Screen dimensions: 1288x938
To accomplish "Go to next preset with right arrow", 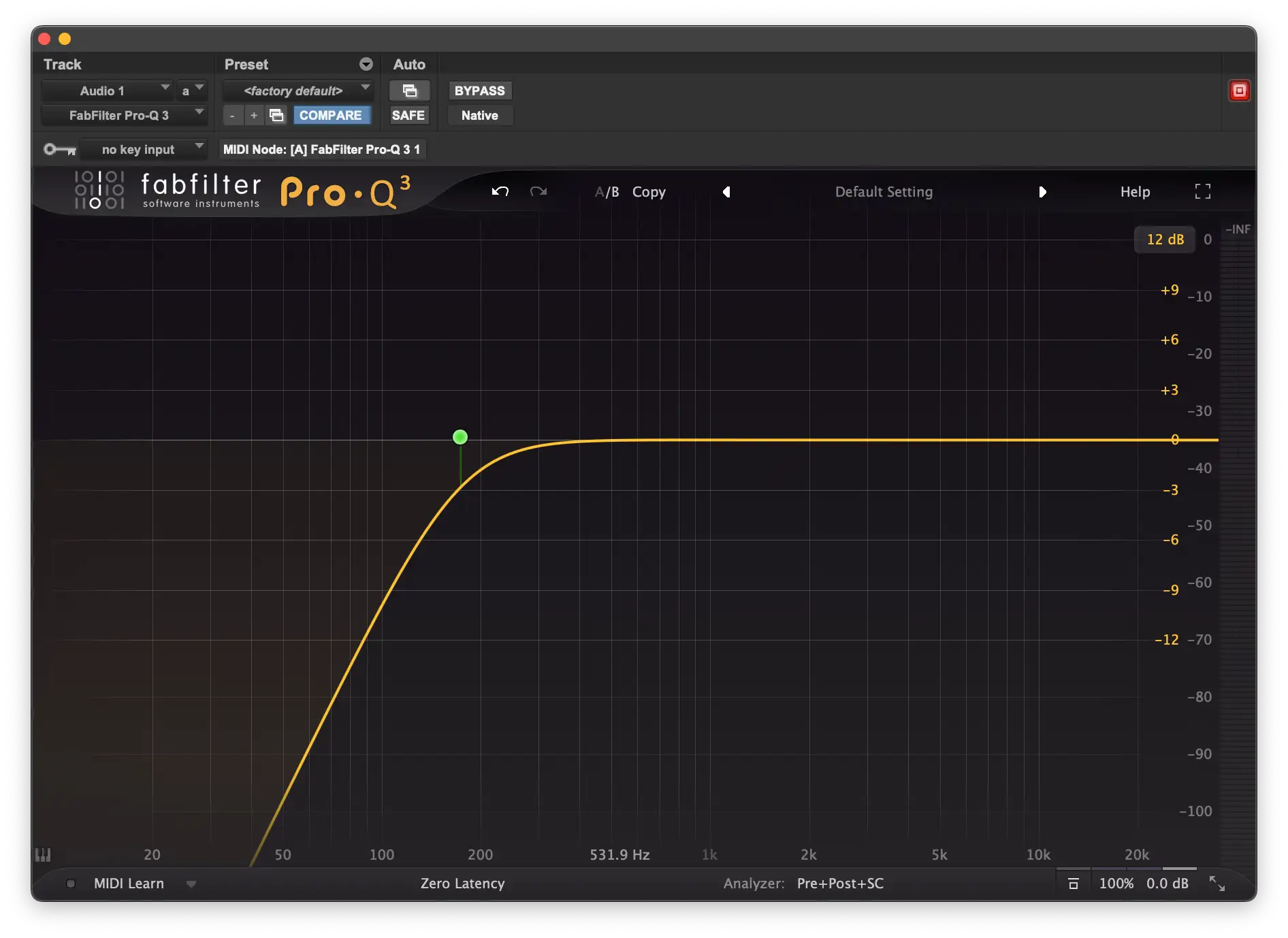I will pyautogui.click(x=1042, y=192).
